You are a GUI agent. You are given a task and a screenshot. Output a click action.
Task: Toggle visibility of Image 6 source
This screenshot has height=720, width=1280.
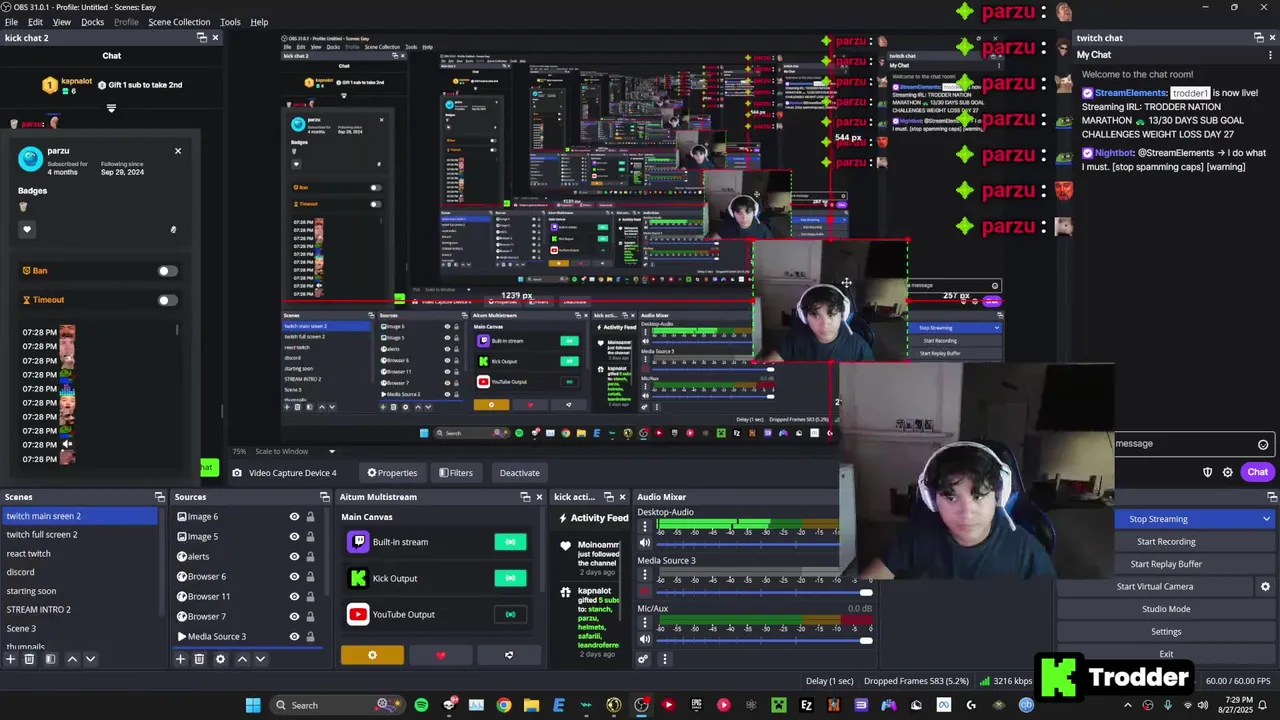coord(294,517)
